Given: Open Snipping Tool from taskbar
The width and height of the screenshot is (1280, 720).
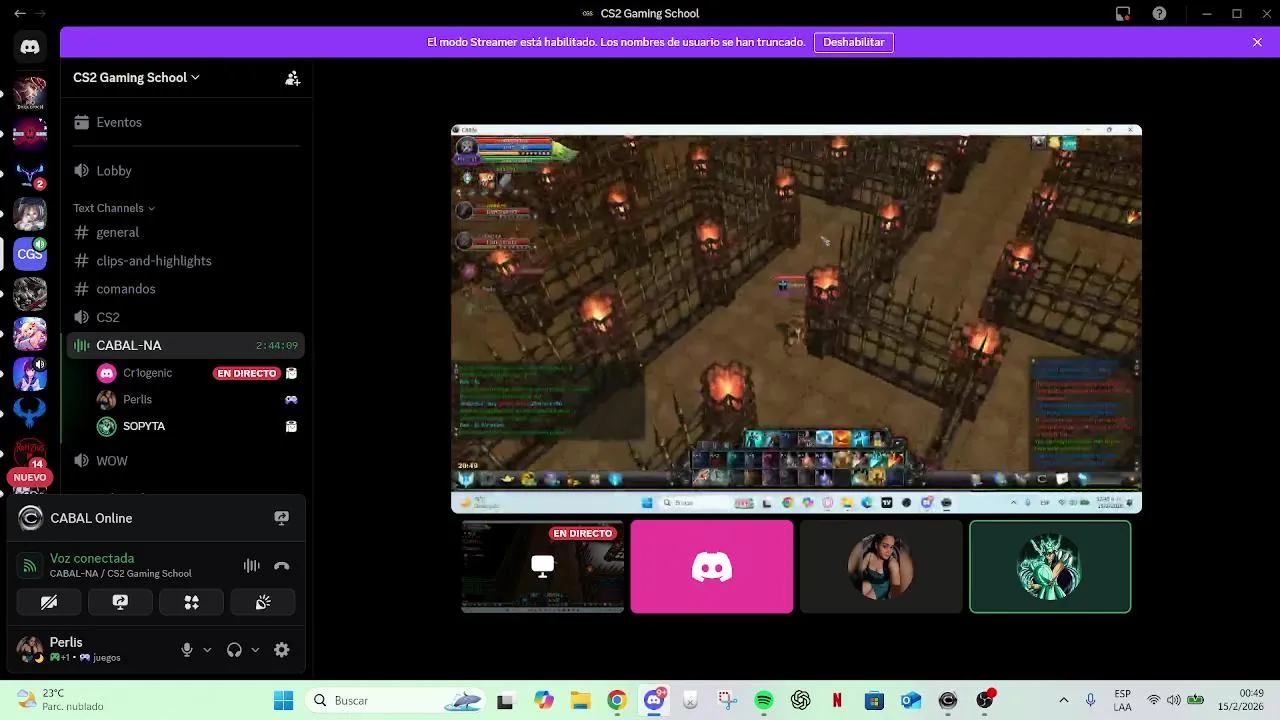Looking at the screenshot, I should tap(727, 700).
